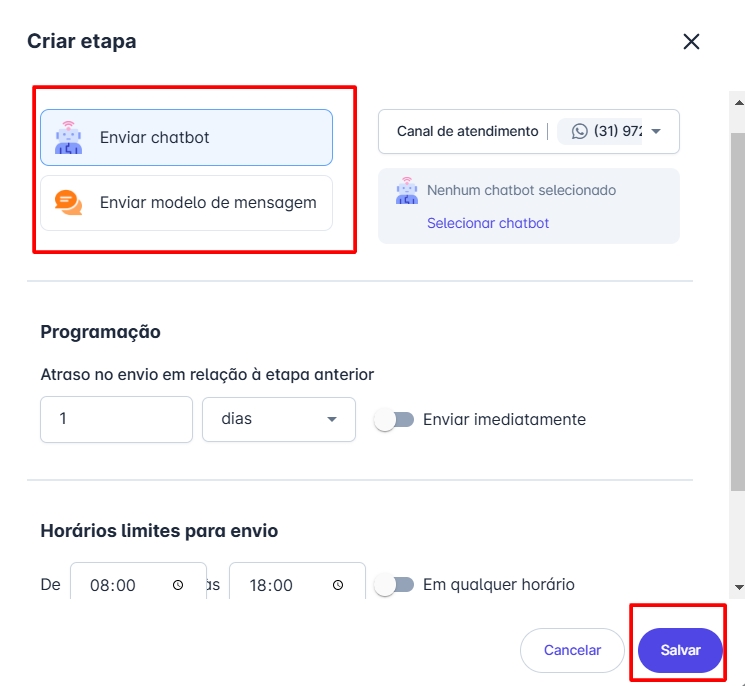745x686 pixels.
Task: Click the 08:00 start time field
Action: click(x=115, y=585)
